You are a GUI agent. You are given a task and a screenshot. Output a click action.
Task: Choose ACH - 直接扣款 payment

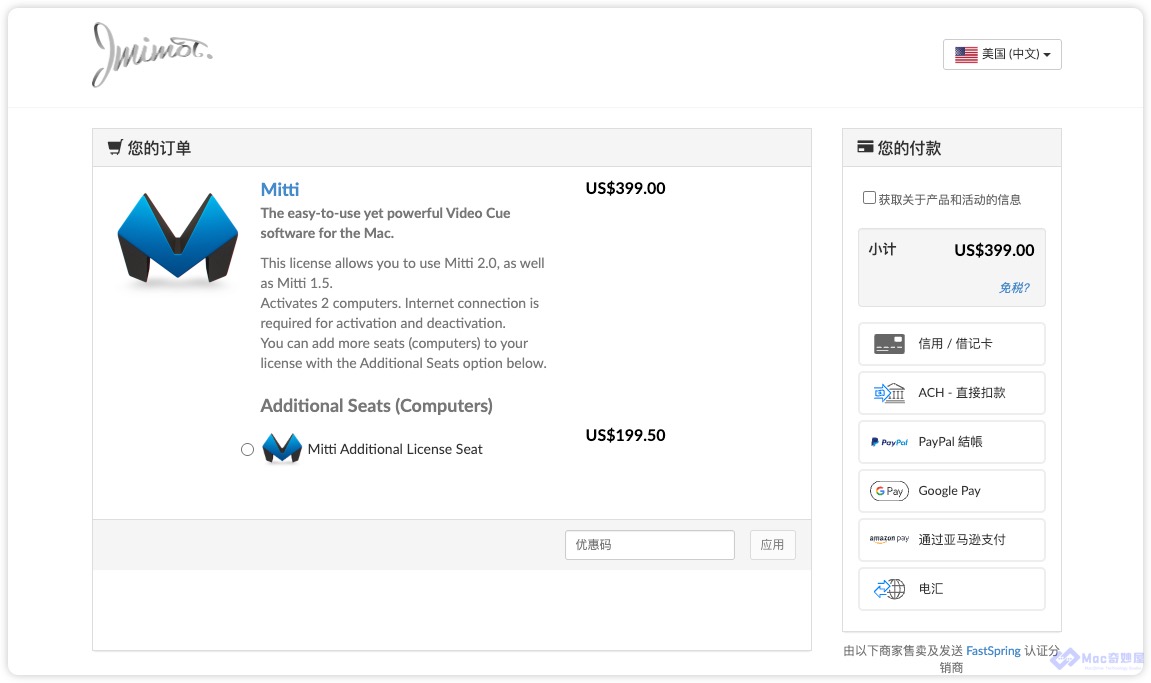[x=951, y=393]
